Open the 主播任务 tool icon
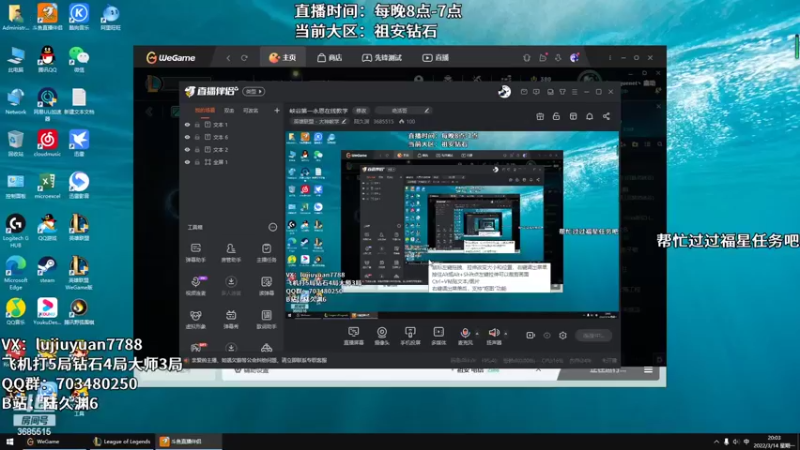The width and height of the screenshot is (800, 450). (x=266, y=252)
